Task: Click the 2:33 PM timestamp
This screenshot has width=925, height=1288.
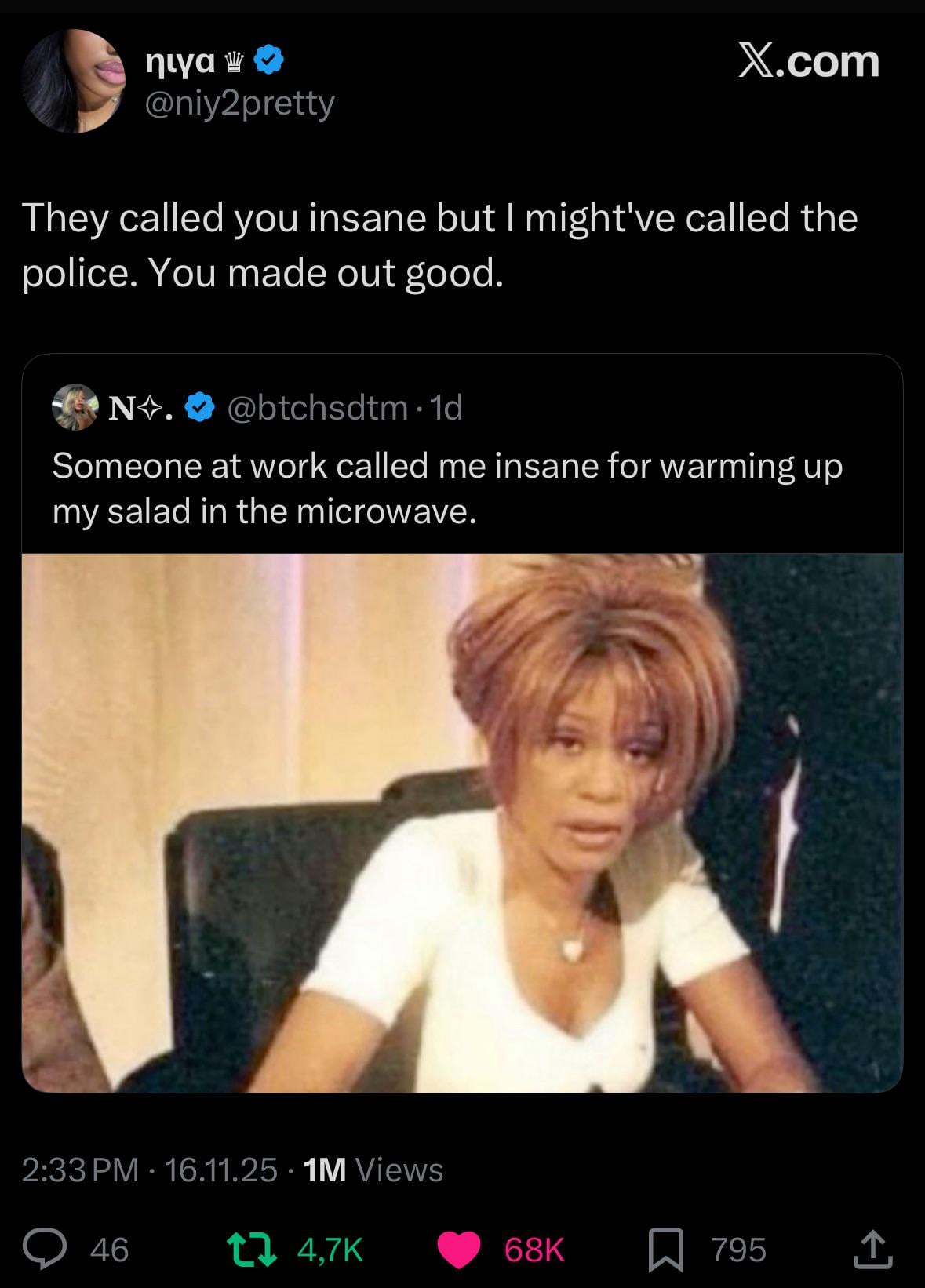Action: 80,1170
